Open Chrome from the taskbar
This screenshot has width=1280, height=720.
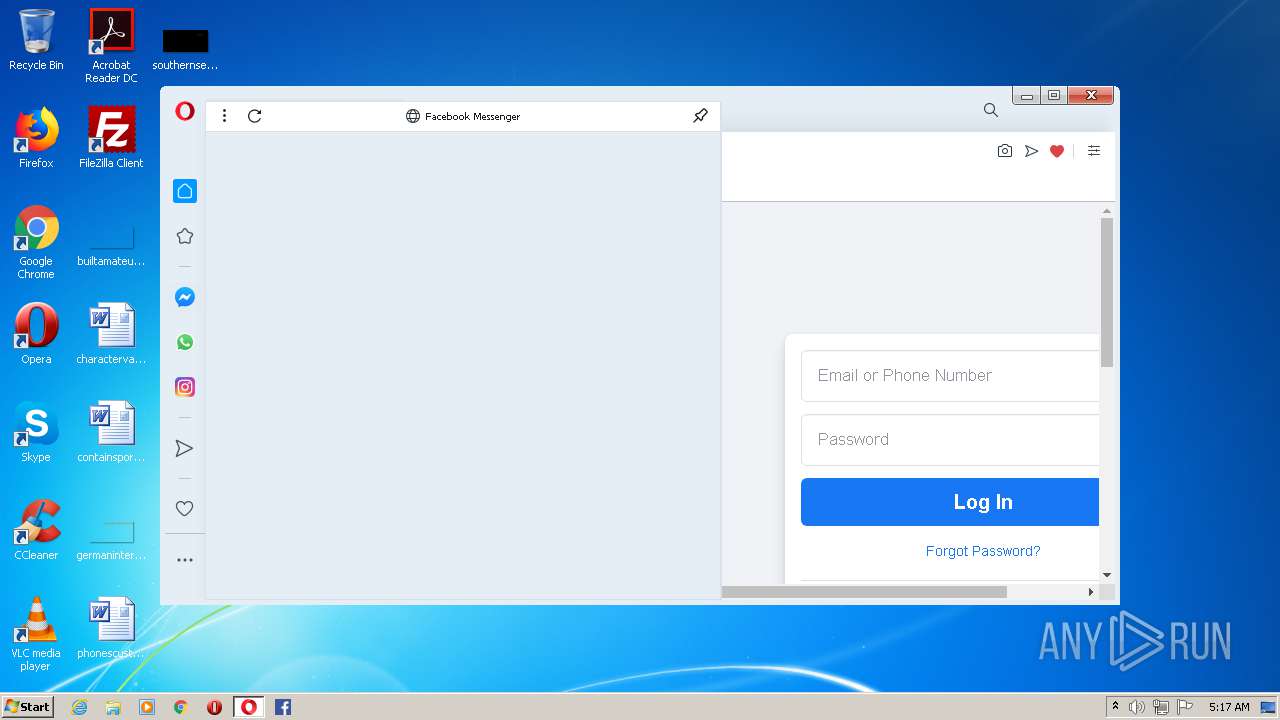coord(181,707)
